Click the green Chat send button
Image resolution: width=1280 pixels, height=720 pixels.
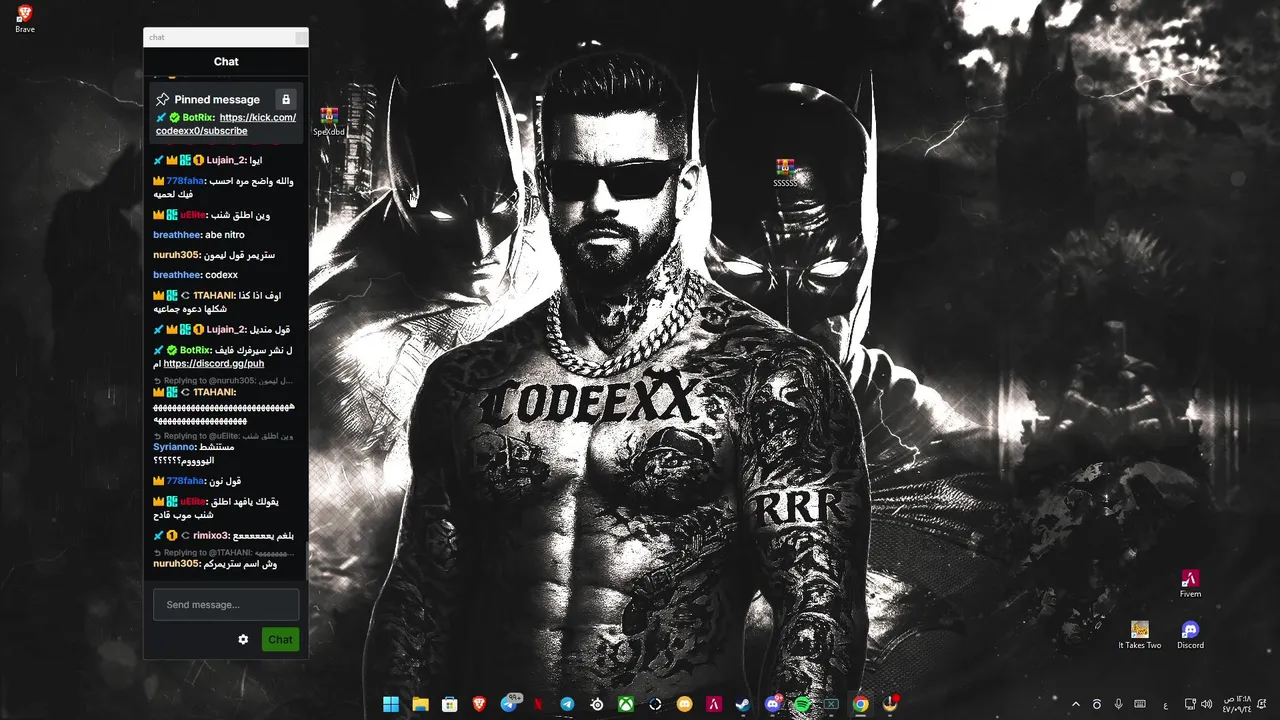(280, 639)
